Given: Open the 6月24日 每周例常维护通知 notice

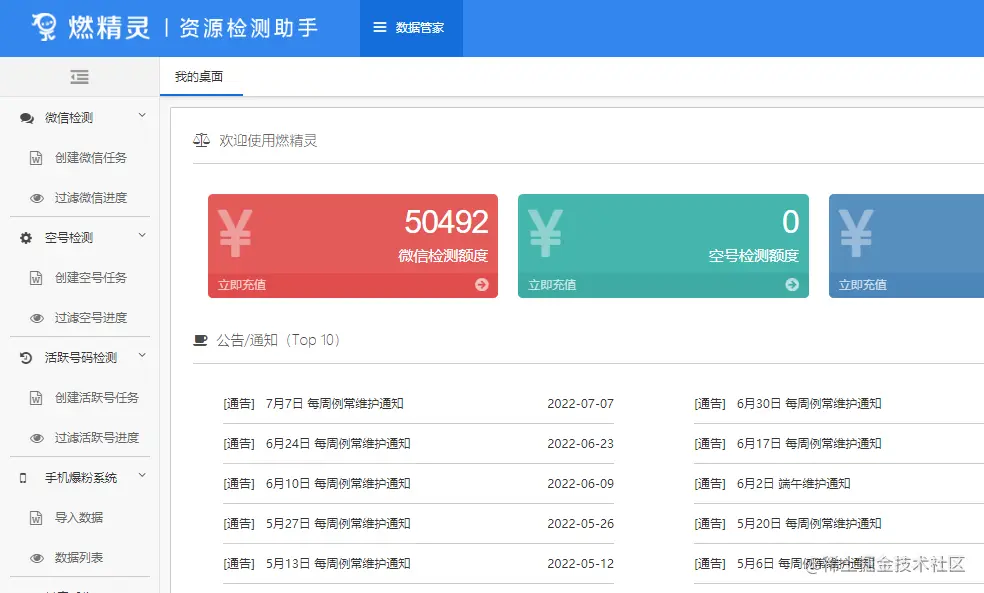Looking at the screenshot, I should pos(338,444).
